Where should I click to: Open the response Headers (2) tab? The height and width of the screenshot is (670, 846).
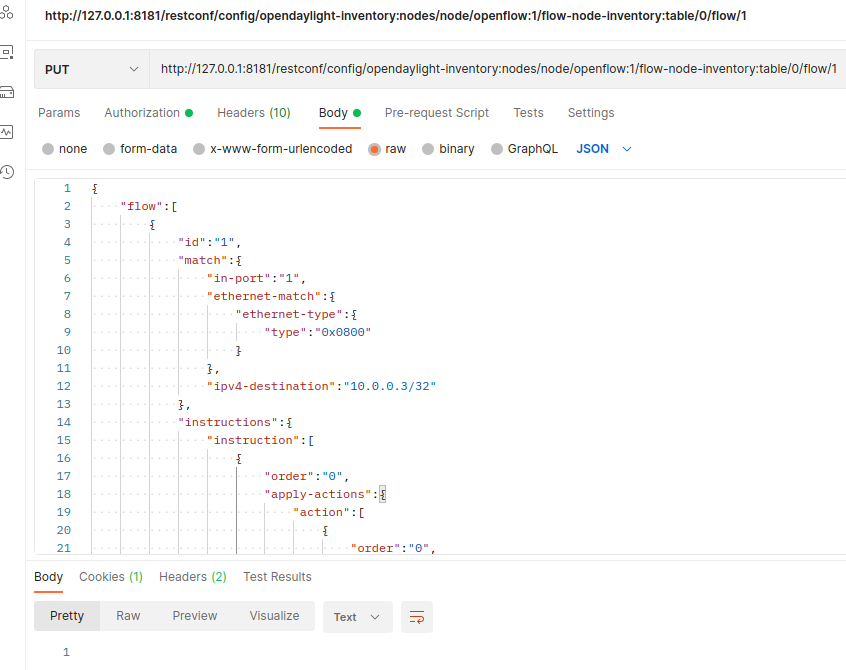193,577
